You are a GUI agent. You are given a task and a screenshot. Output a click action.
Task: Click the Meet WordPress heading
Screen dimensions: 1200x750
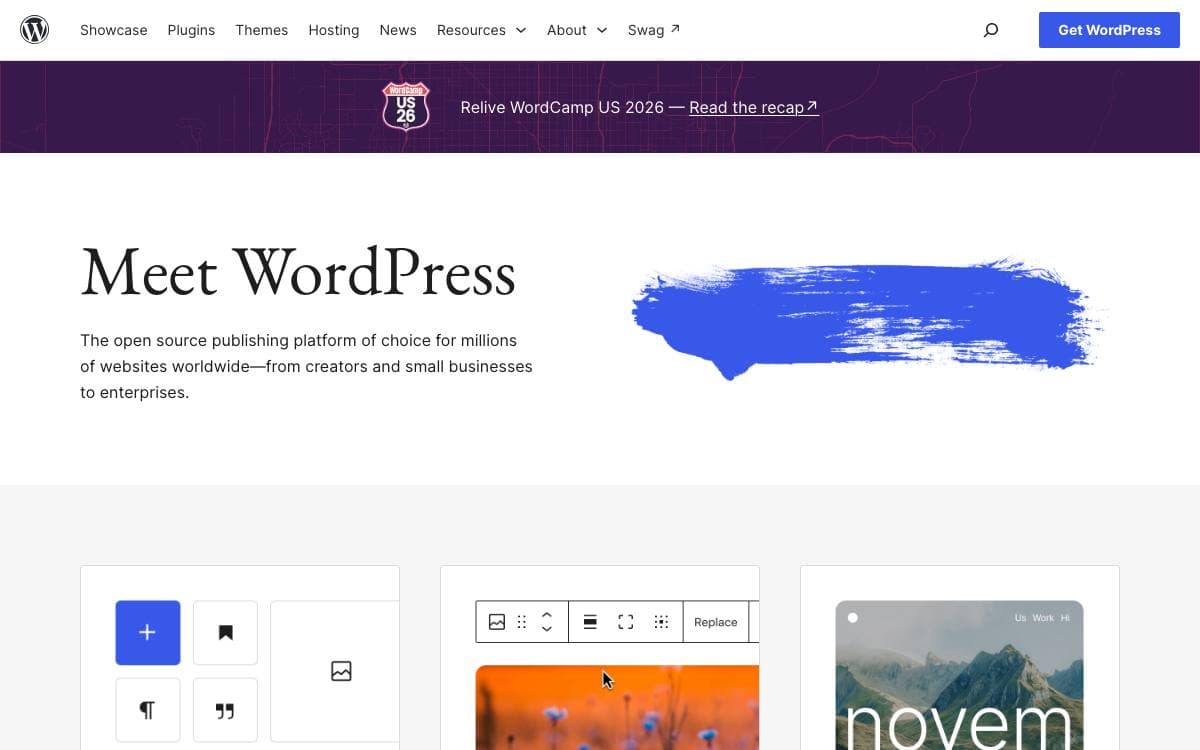click(298, 272)
